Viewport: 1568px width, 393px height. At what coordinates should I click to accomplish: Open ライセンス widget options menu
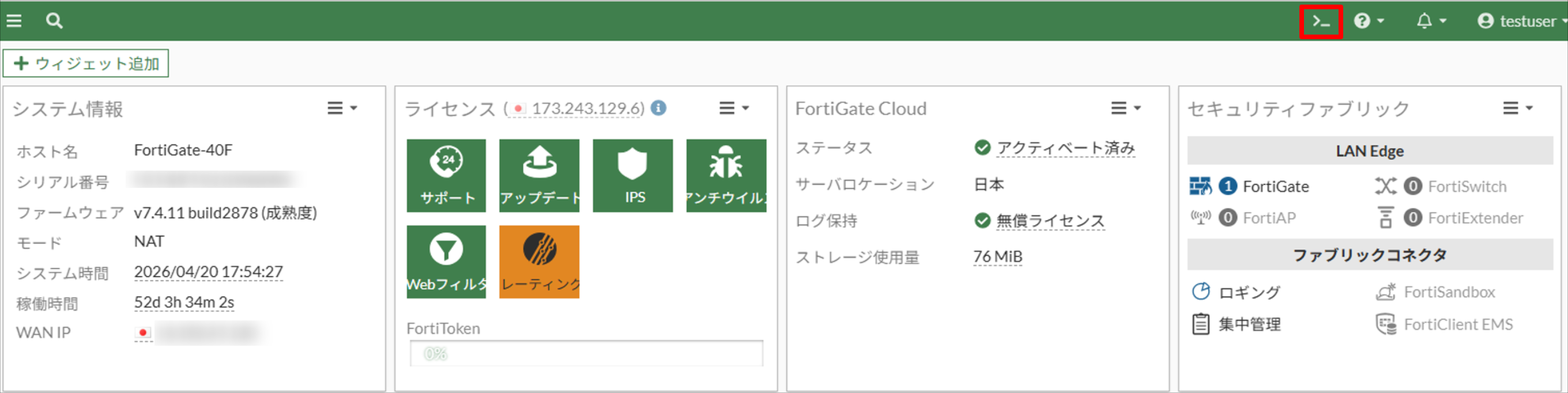734,108
